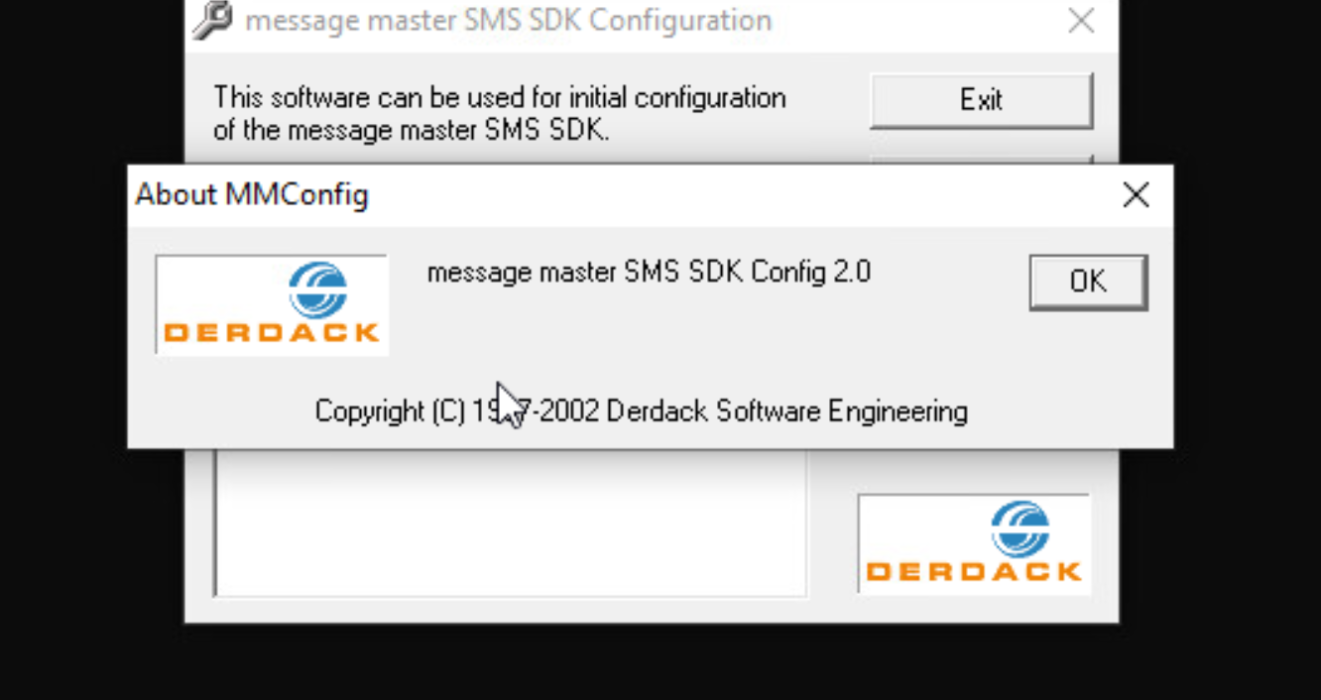Viewport: 1321px width, 700px height.
Task: Click the partly hidden button below Exit
Action: [x=980, y=159]
